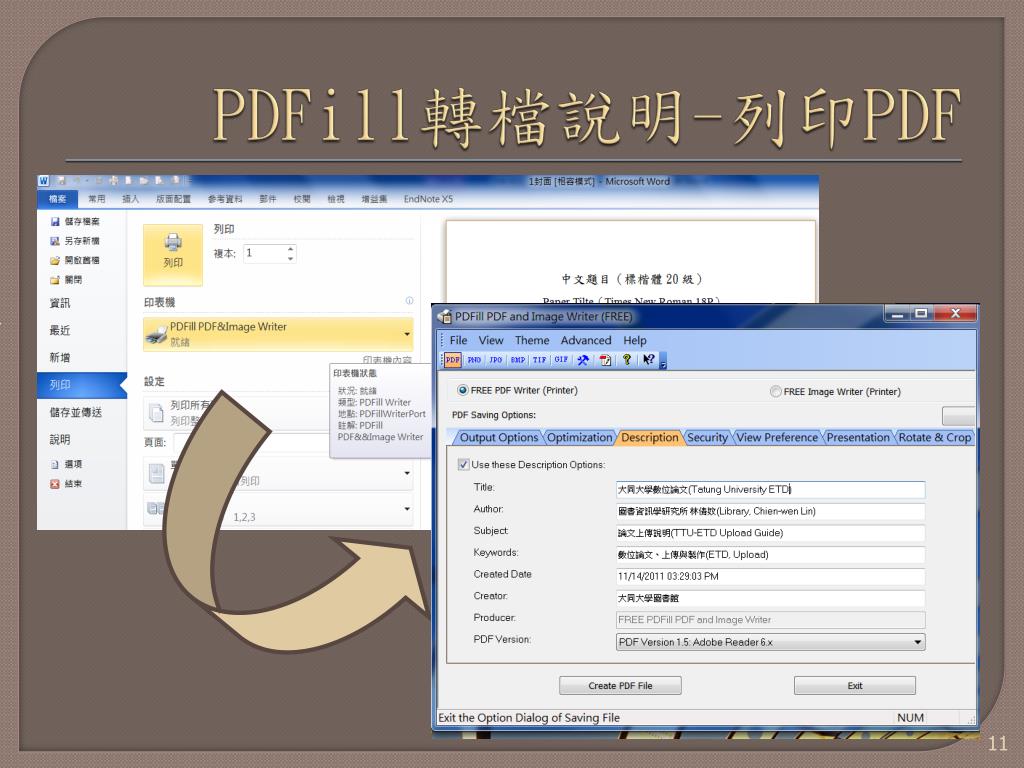Click the PDFill window title bar icon
This screenshot has width=1024, height=768.
click(x=445, y=317)
